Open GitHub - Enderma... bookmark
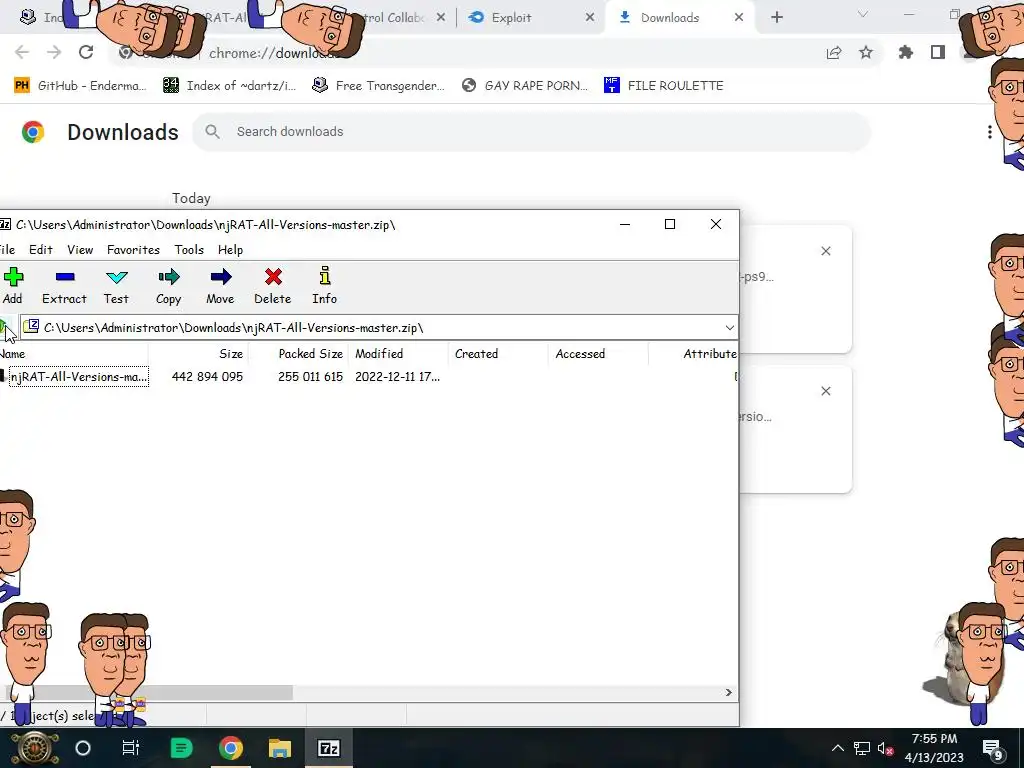This screenshot has height=768, width=1024. [80, 86]
